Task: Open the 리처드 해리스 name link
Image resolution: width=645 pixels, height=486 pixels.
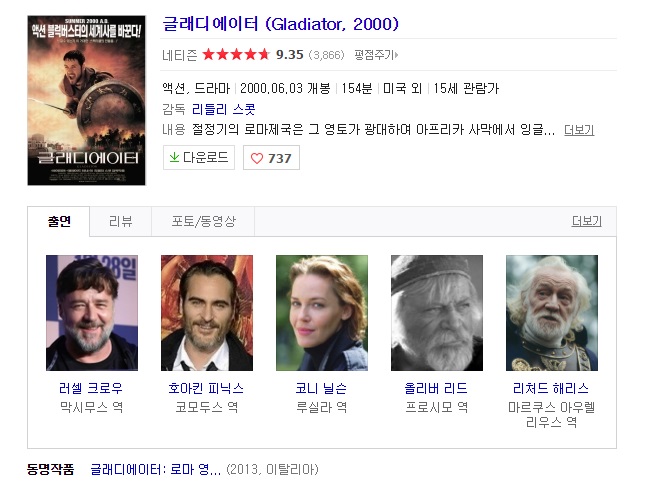Action: click(x=551, y=388)
